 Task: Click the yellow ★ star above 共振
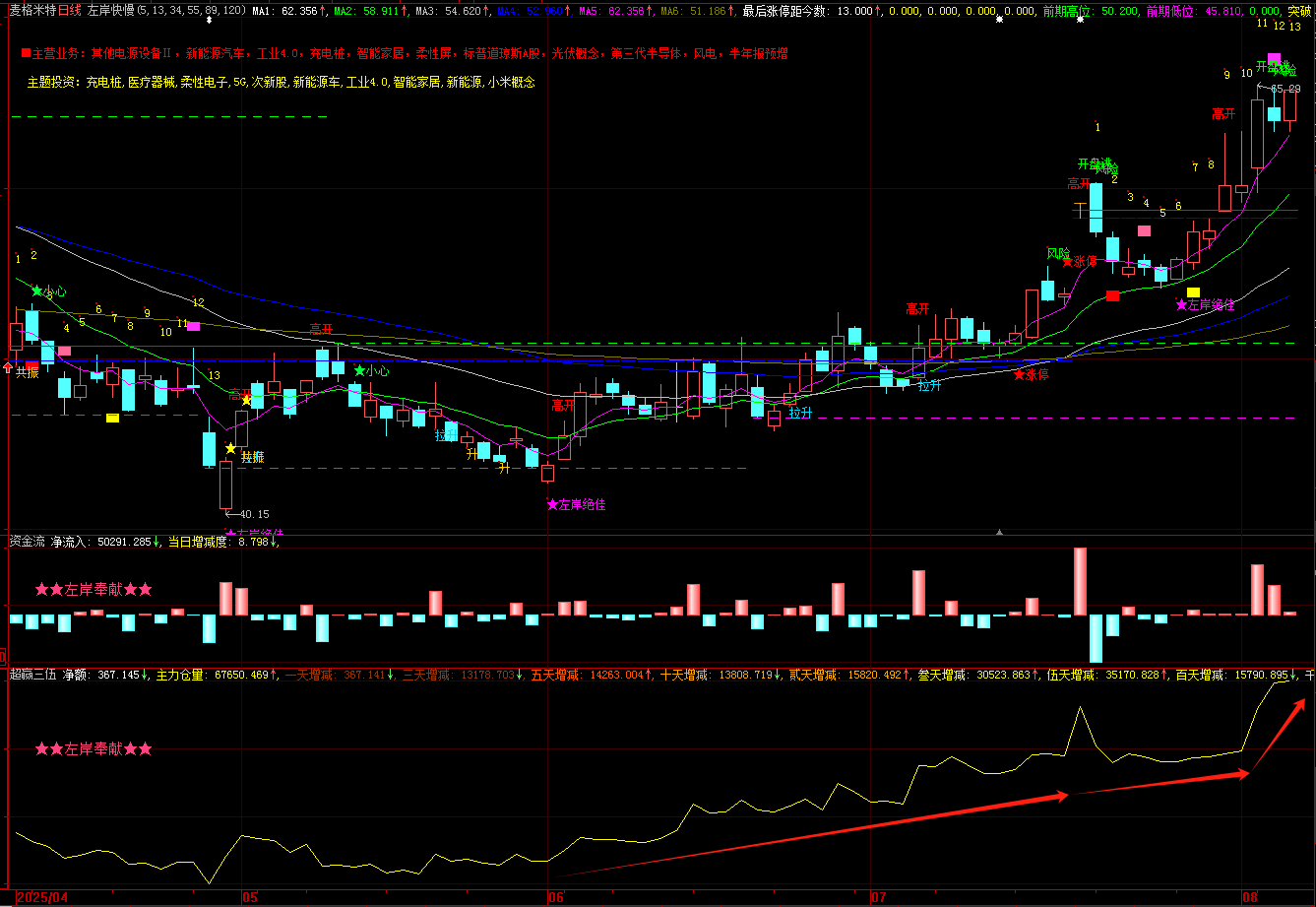pos(230,448)
